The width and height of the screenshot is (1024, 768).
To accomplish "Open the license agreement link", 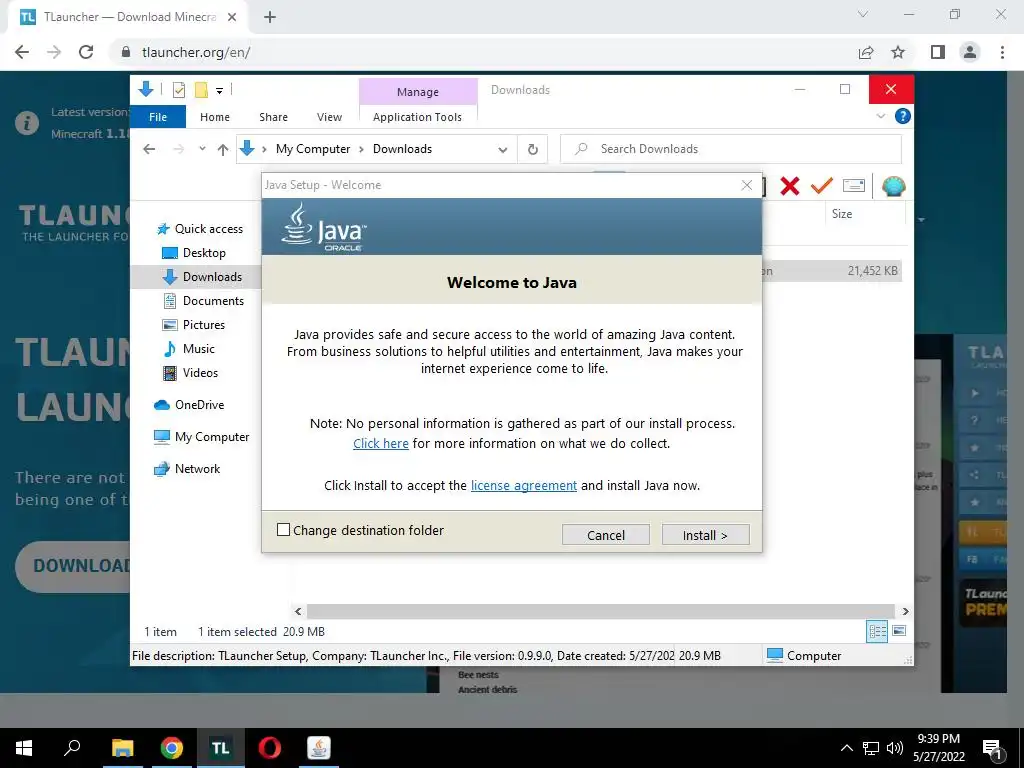I will tap(524, 486).
